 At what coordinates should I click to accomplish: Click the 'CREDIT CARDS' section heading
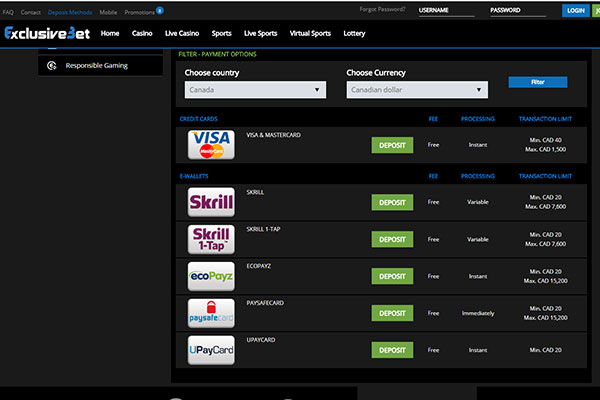click(199, 119)
